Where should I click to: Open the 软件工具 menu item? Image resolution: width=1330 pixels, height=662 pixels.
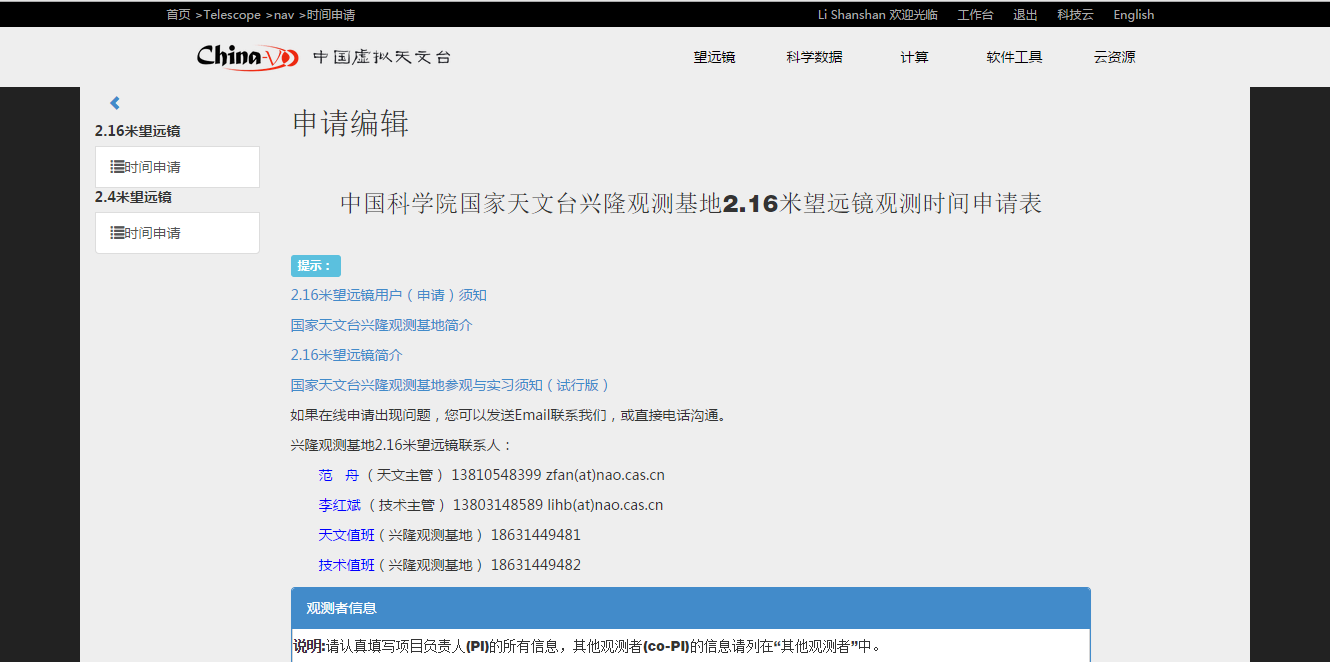point(1014,57)
